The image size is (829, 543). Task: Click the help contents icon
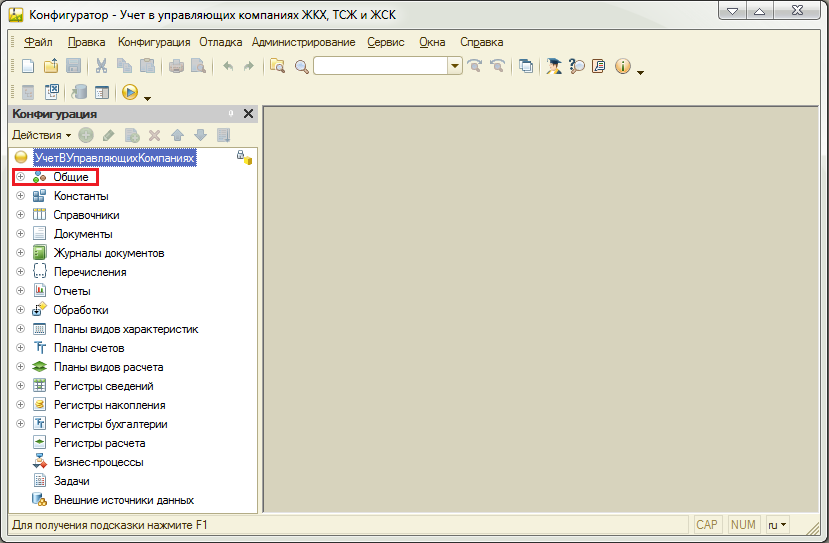(598, 66)
